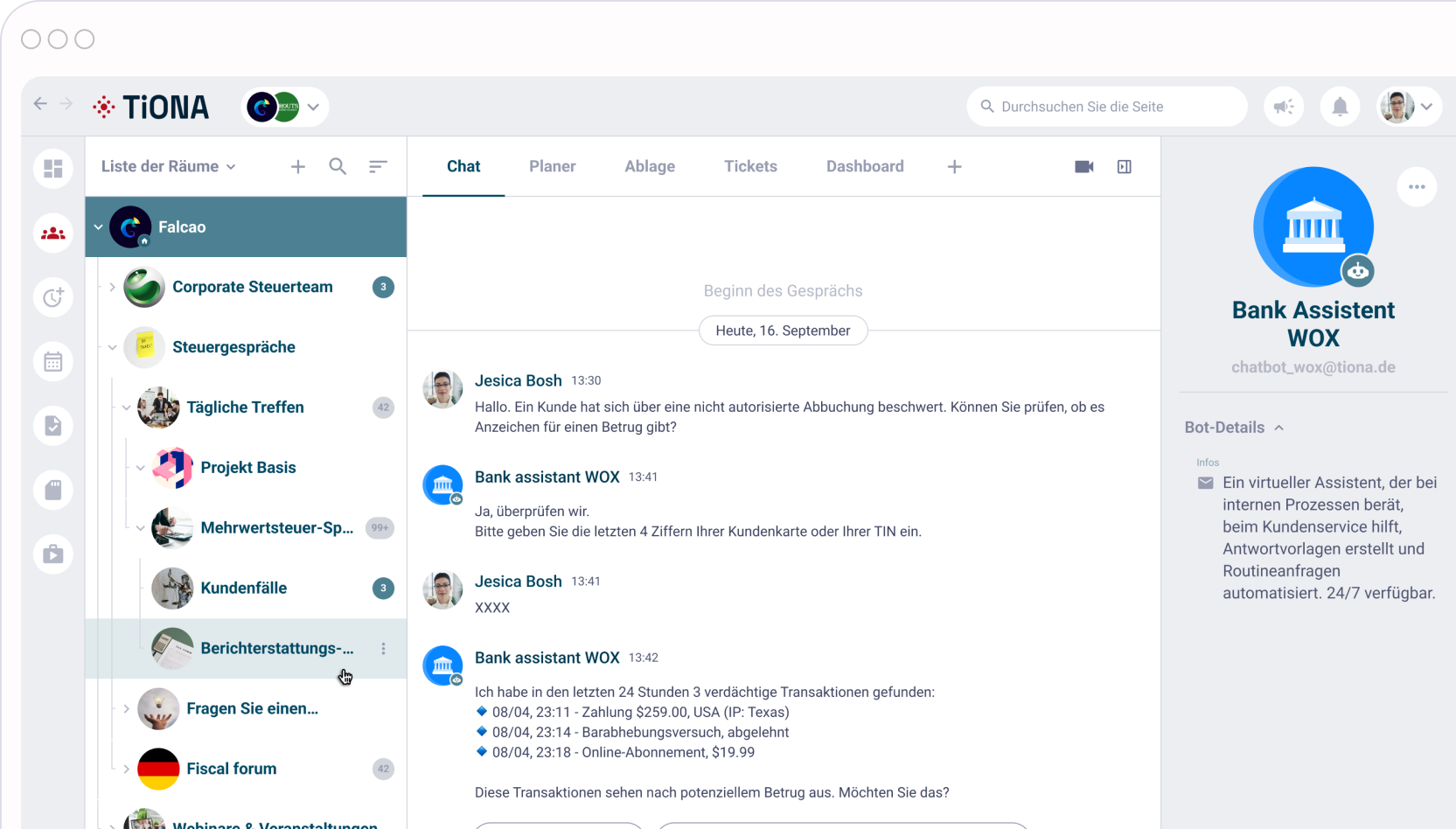
Task: Go forward with the right arrow
Action: click(66, 103)
